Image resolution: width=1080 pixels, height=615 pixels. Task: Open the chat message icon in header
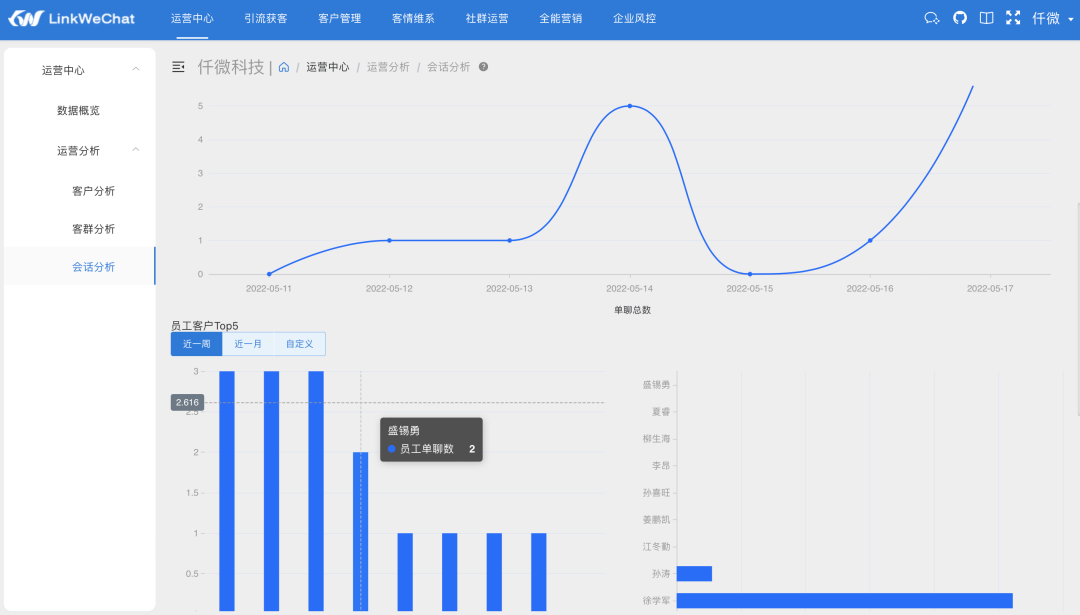coord(931,19)
